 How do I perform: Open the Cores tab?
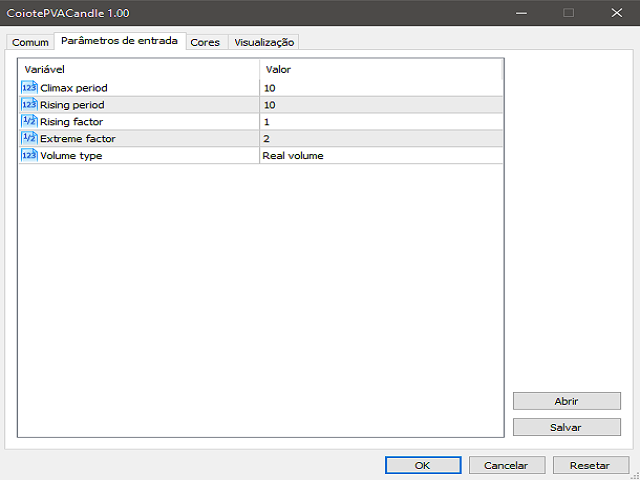(x=205, y=42)
